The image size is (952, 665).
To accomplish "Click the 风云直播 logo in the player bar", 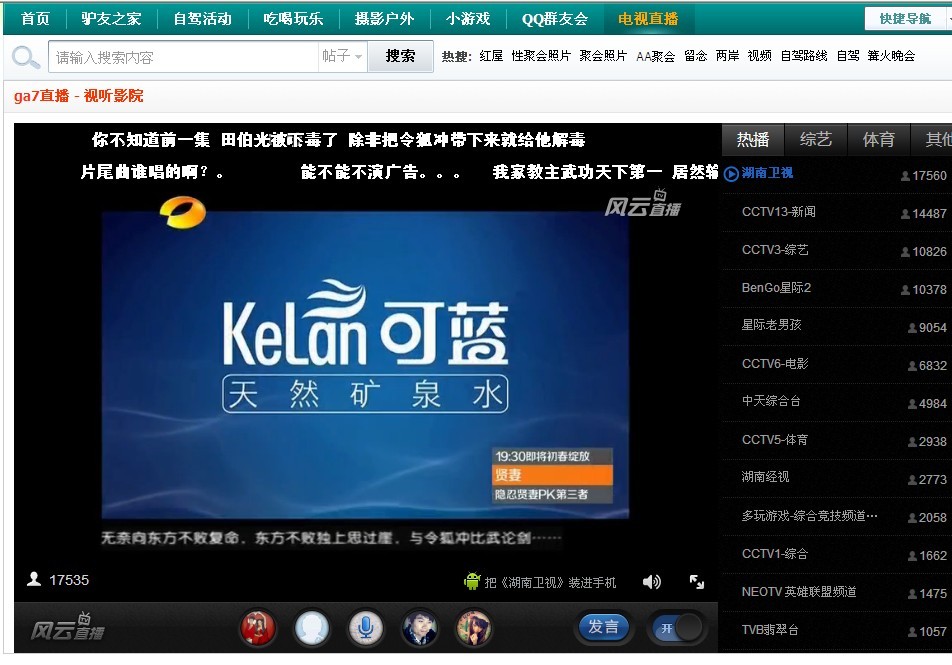I will point(68,627).
